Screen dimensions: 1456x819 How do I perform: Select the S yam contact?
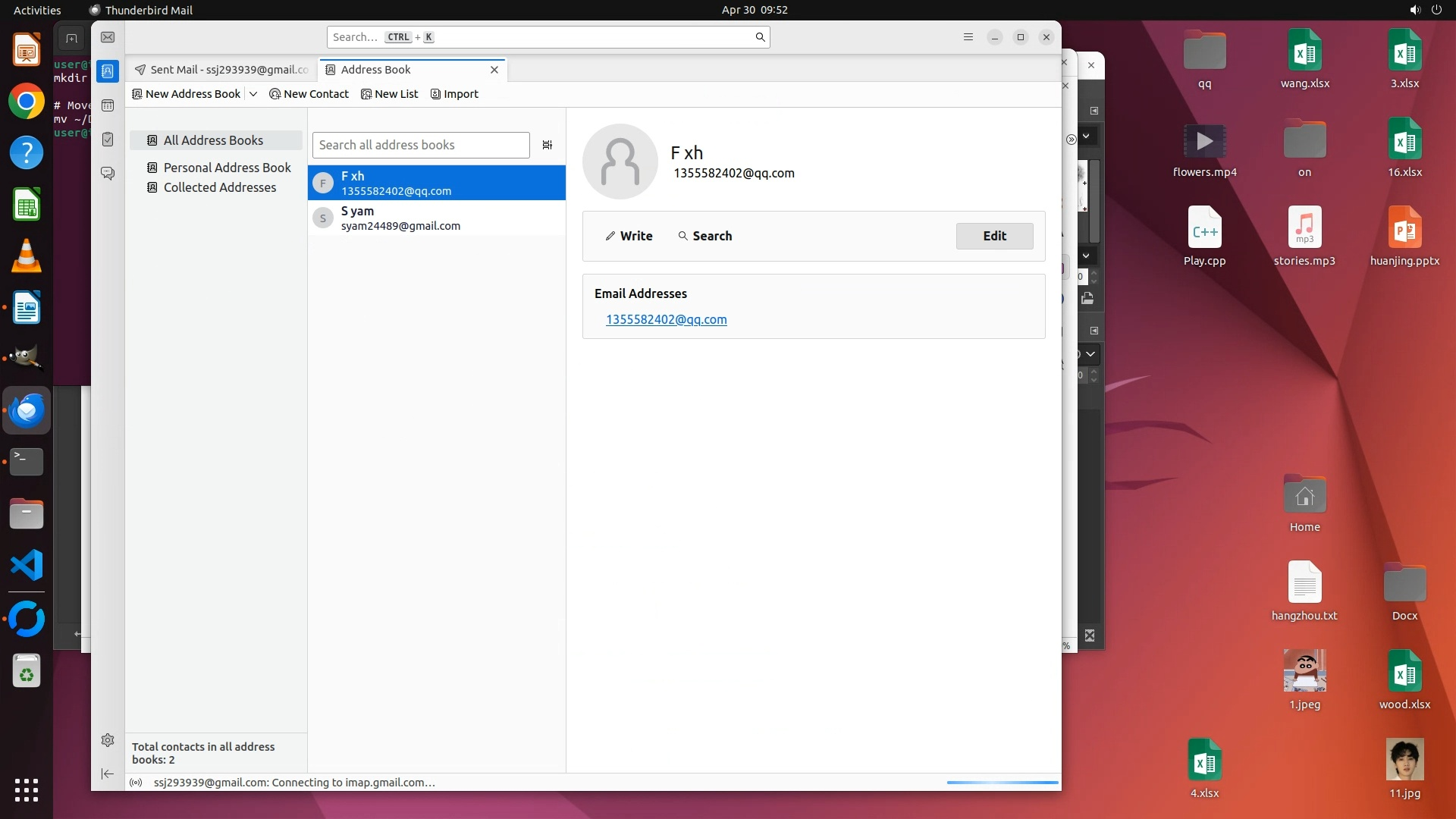436,218
